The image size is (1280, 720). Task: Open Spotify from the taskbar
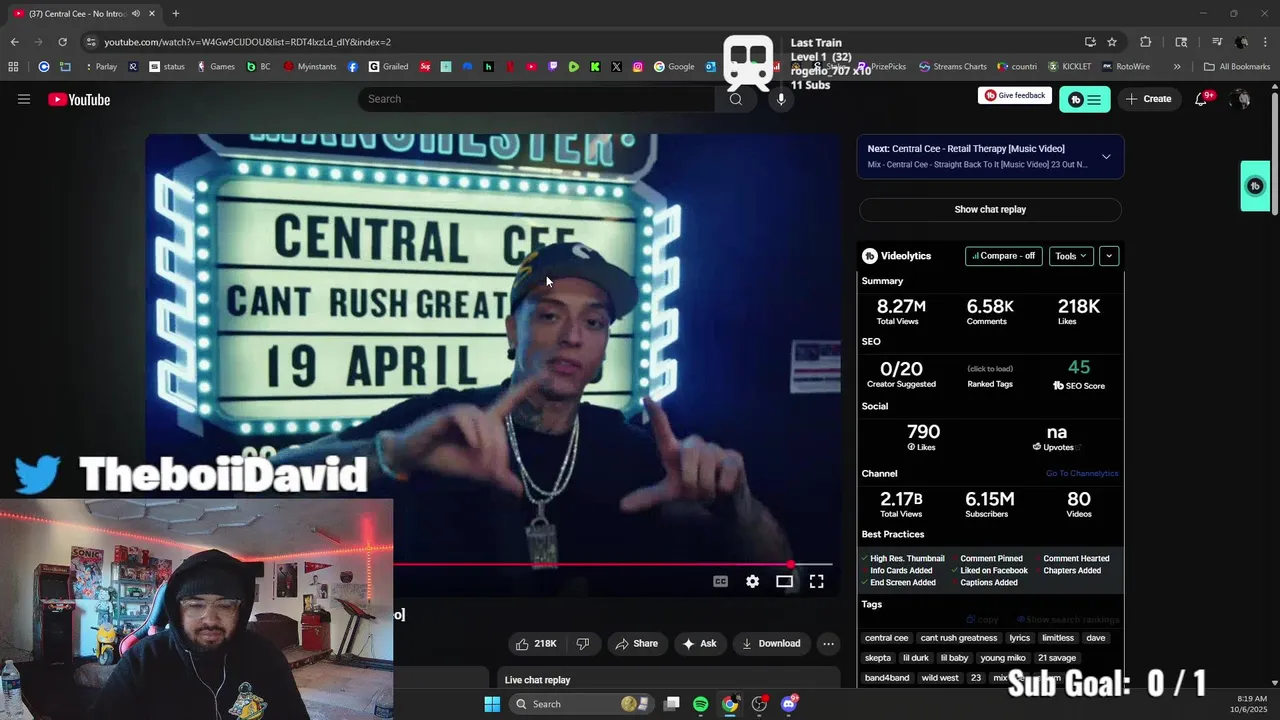(700, 704)
